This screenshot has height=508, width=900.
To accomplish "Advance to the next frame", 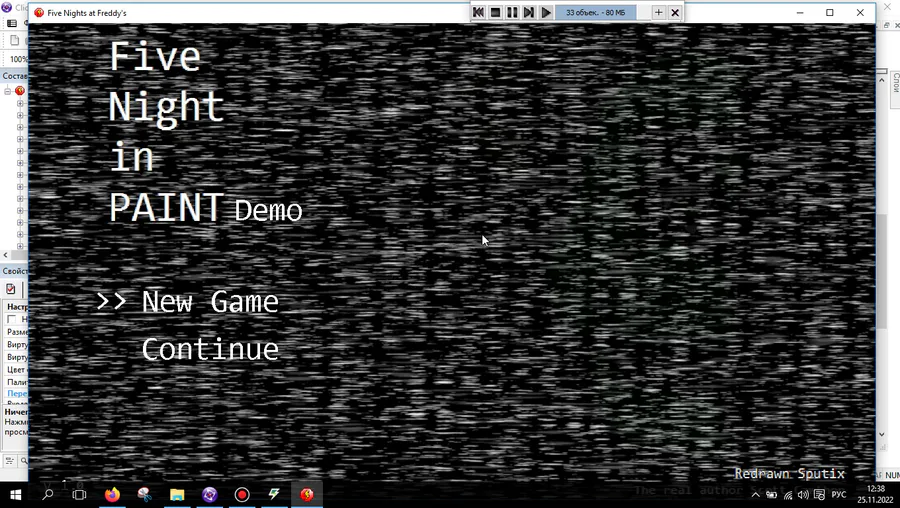I will [529, 13].
